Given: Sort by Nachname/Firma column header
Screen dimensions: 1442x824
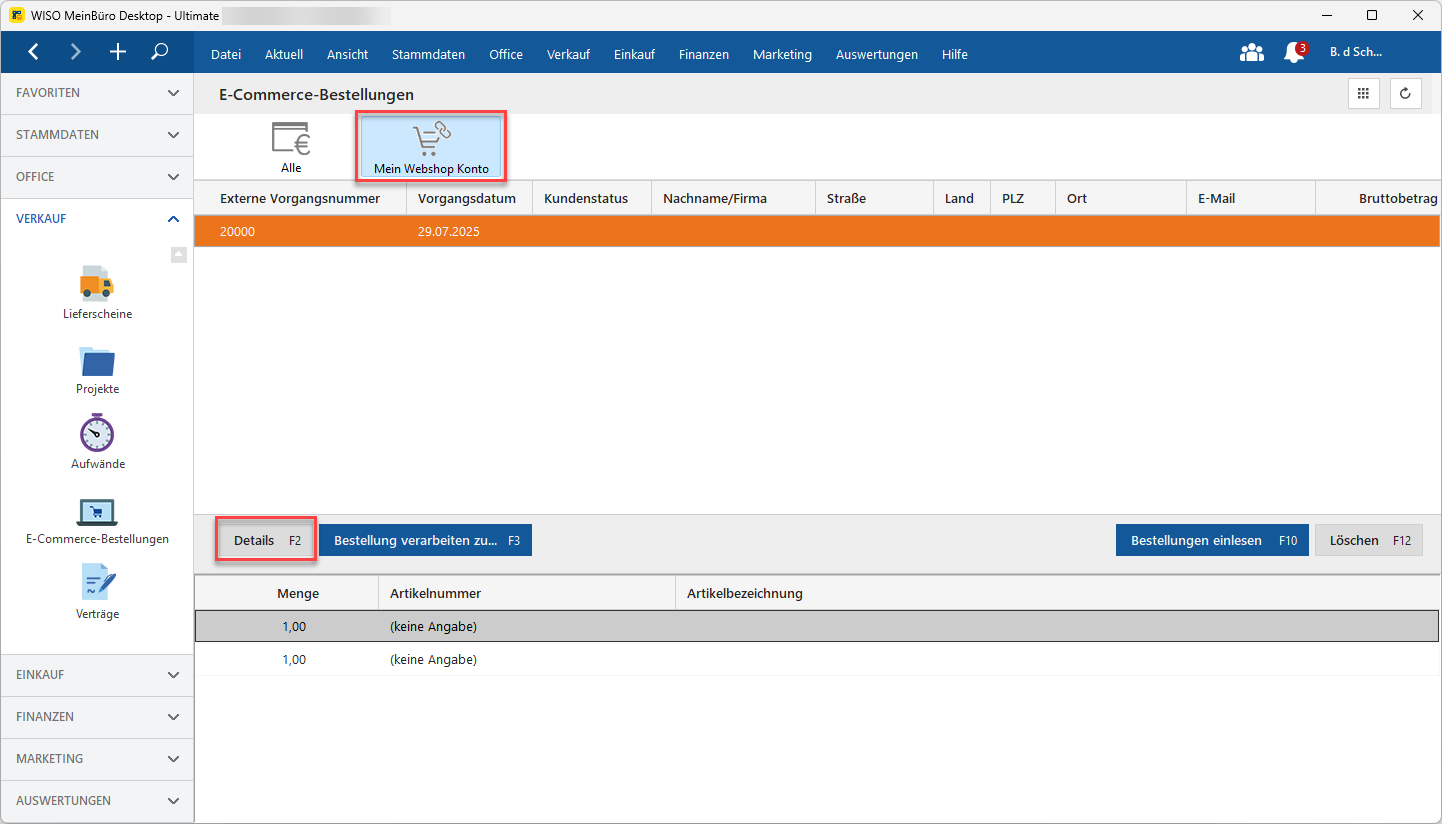Looking at the screenshot, I should 733,198.
